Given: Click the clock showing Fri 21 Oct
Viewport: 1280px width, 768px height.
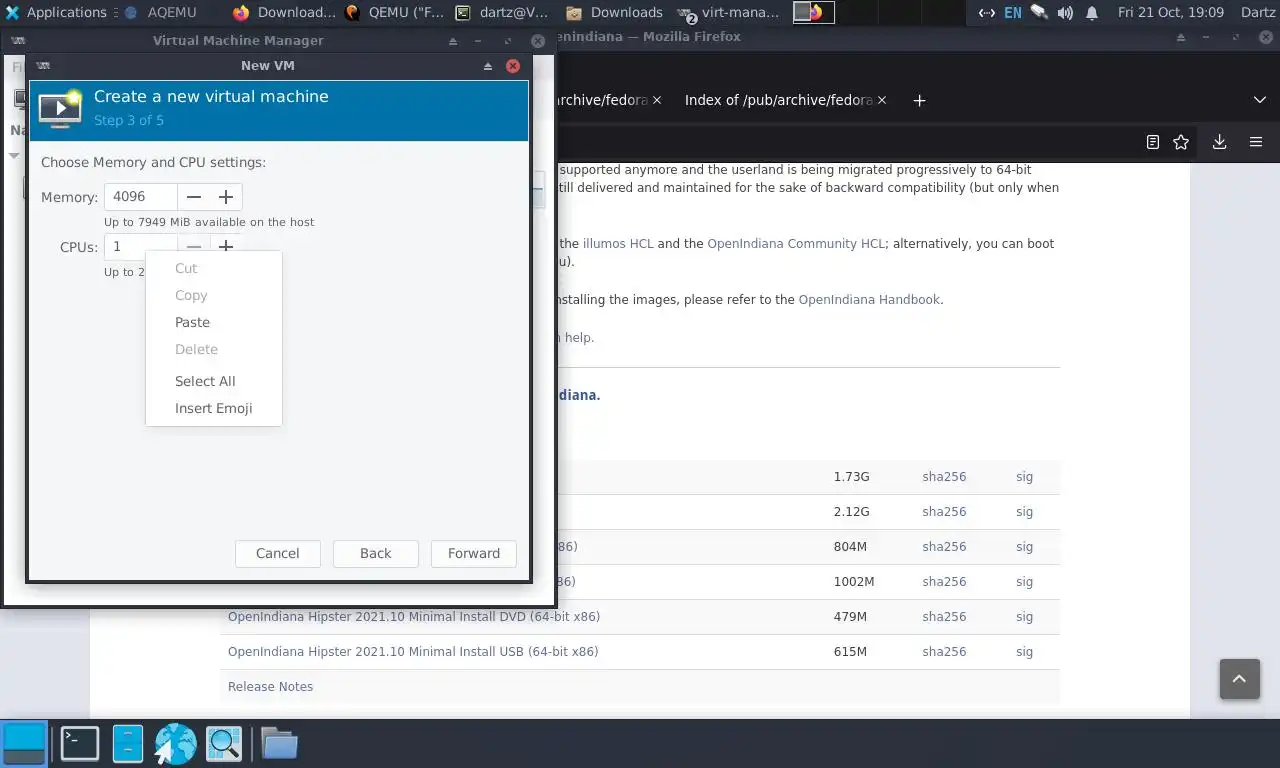Looking at the screenshot, I should (1171, 12).
